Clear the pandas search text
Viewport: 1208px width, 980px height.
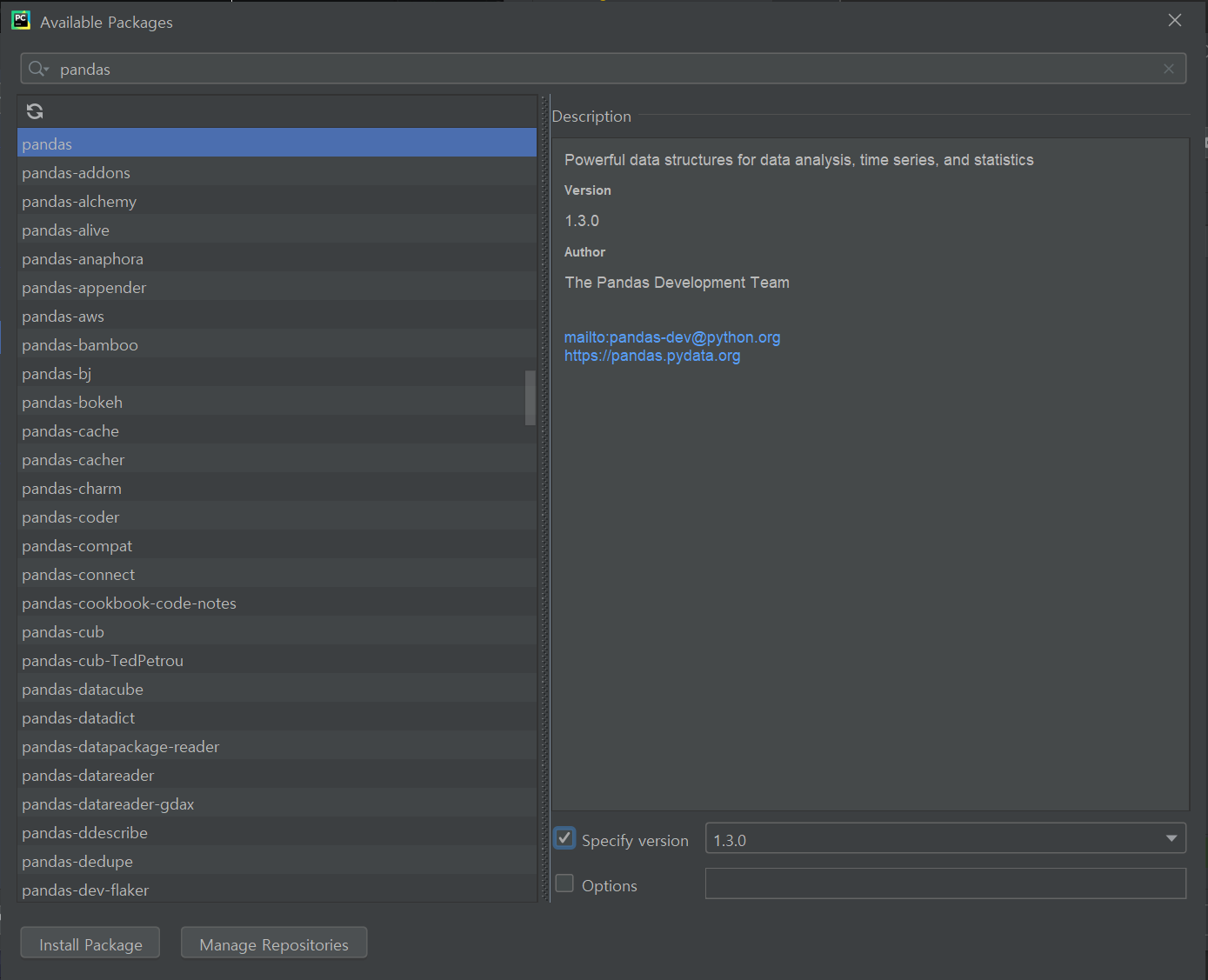[x=1169, y=69]
